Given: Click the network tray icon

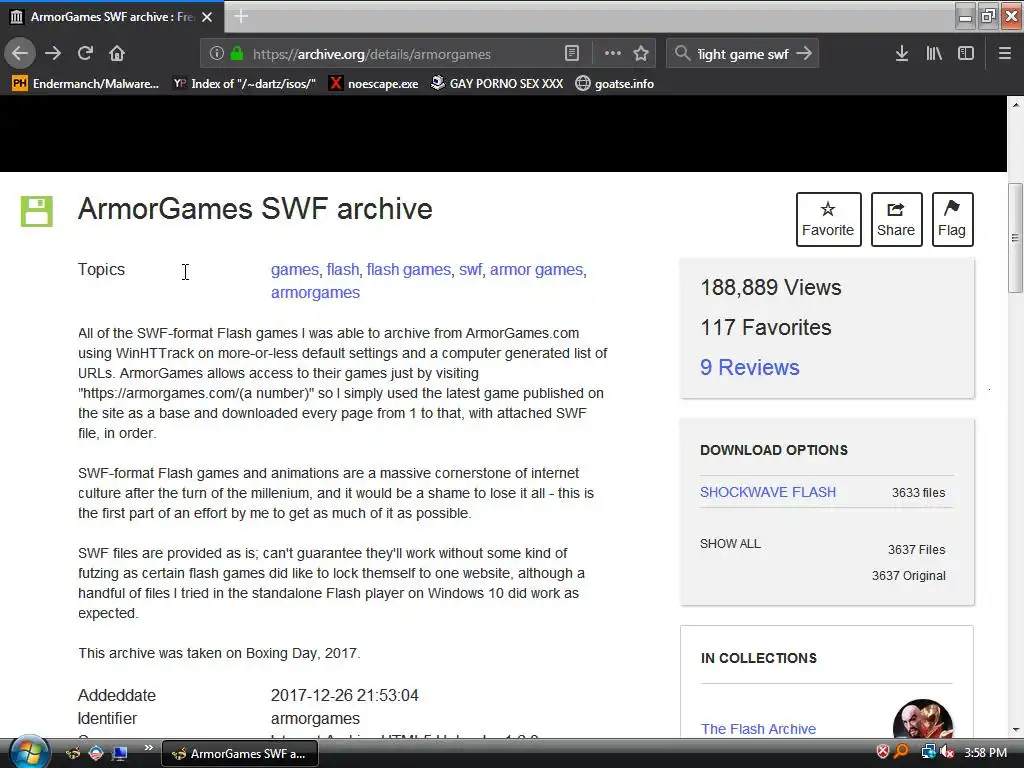Looking at the screenshot, I should (928, 752).
